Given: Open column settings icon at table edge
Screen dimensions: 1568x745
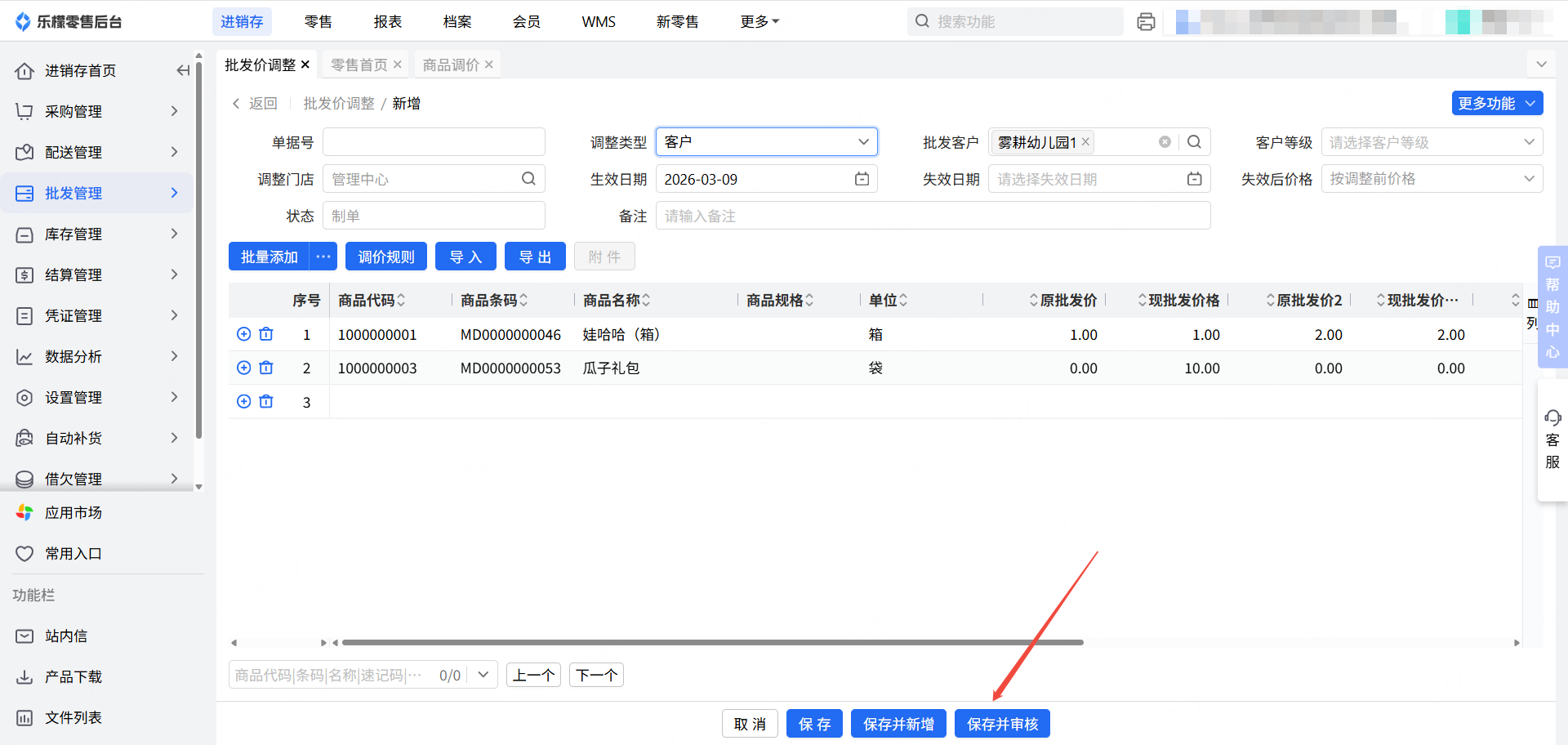Looking at the screenshot, I should tap(1533, 303).
